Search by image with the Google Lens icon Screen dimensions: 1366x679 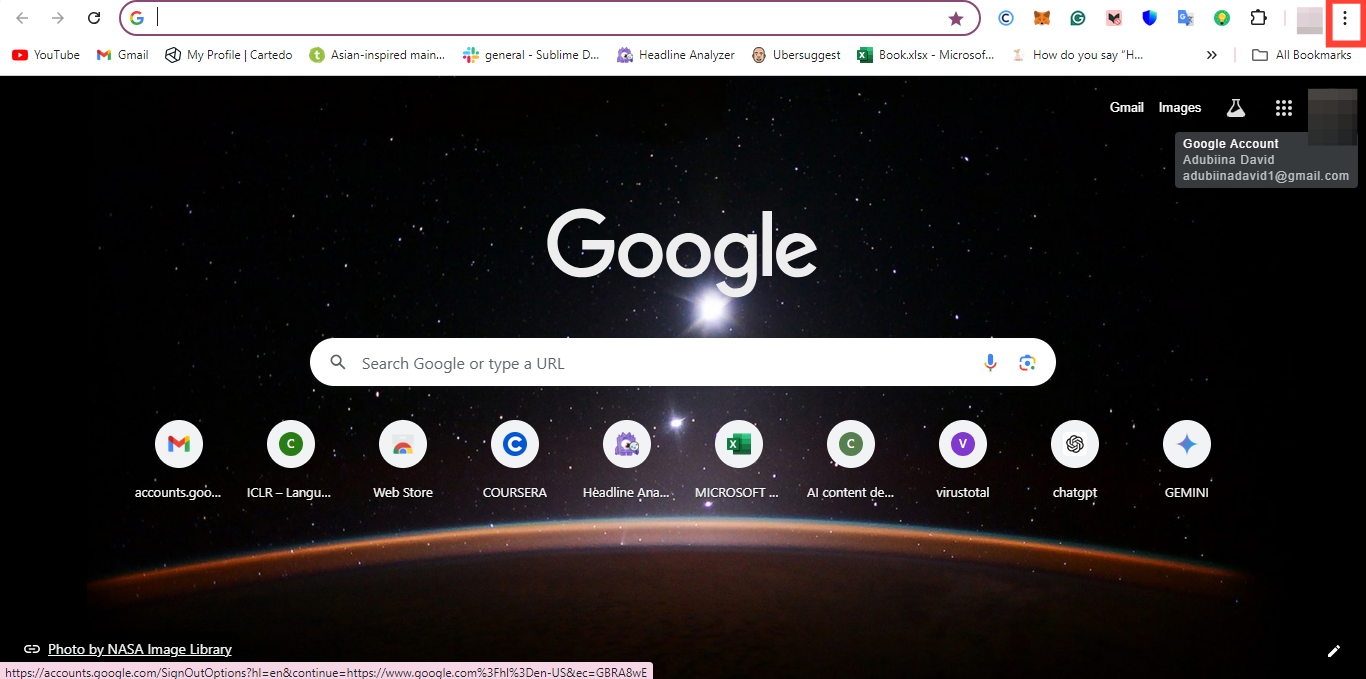click(x=1027, y=362)
